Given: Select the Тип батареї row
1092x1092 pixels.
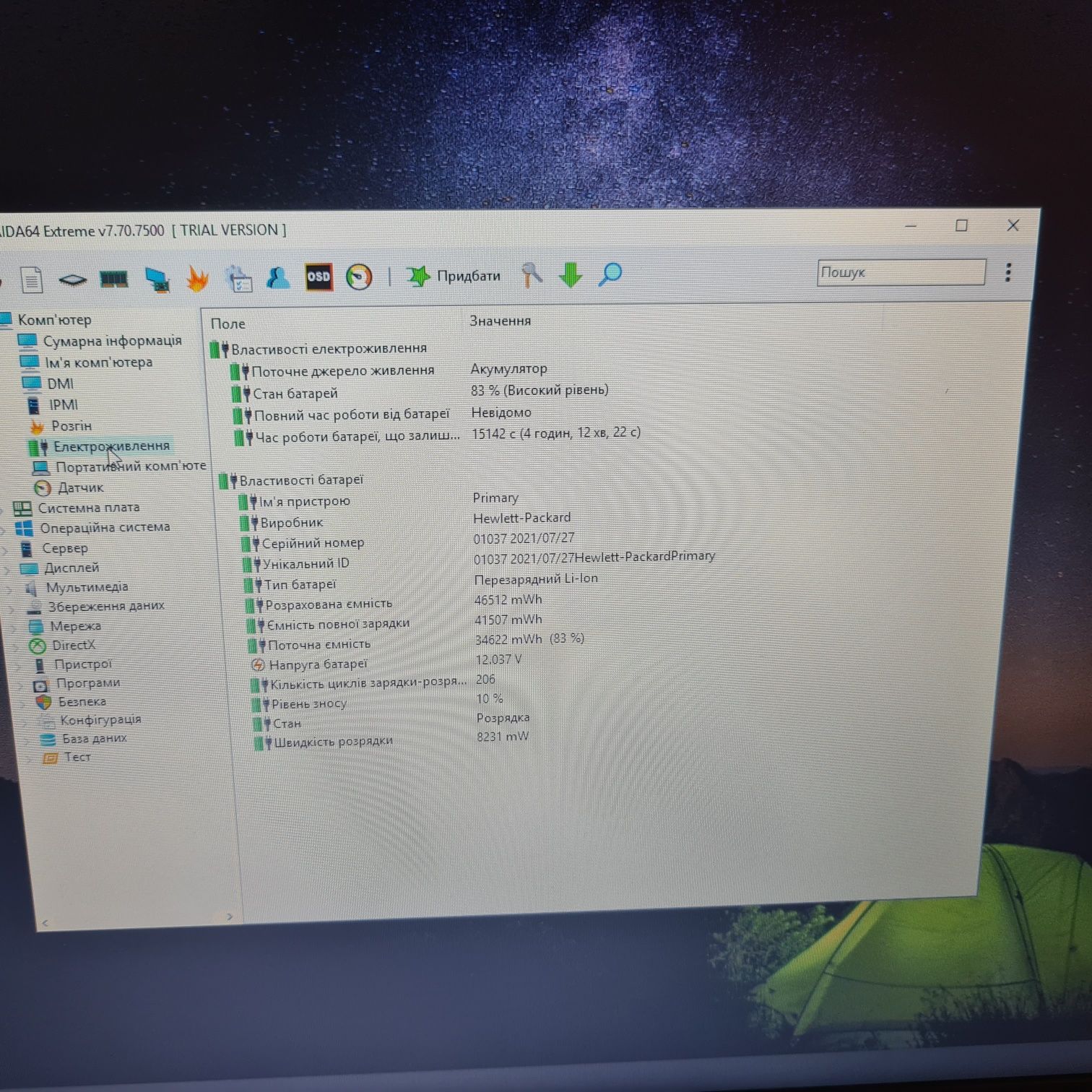Looking at the screenshot, I should tap(421, 582).
